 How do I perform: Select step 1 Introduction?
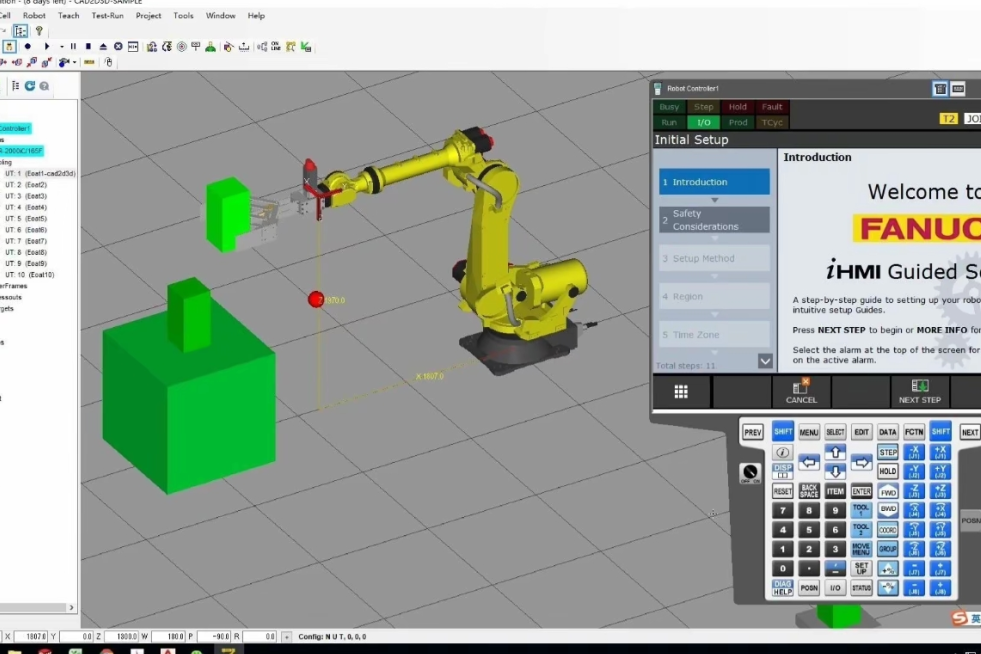714,181
